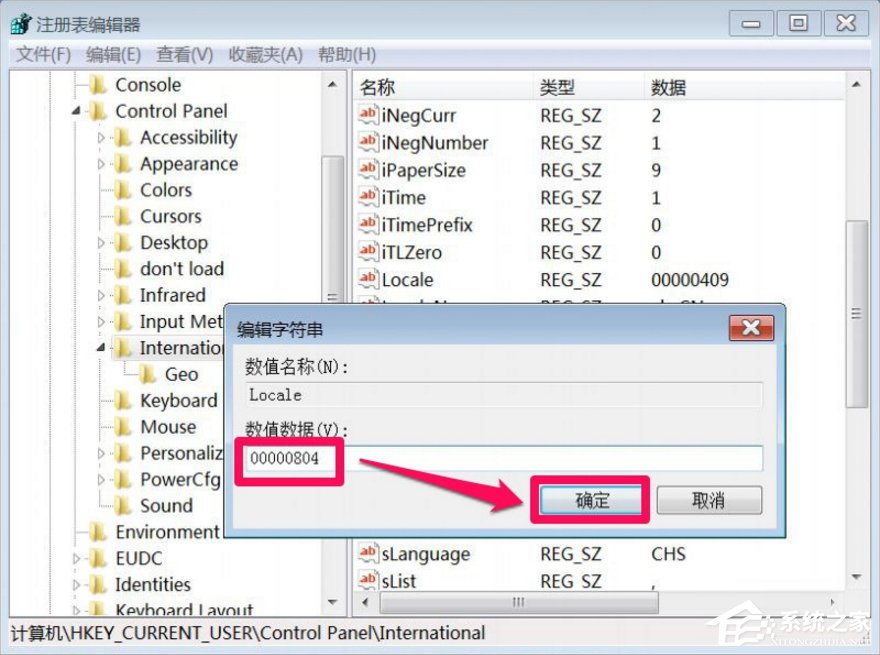The image size is (880, 655).
Task: Click the 取消 button
Action: pyautogui.click(x=710, y=500)
